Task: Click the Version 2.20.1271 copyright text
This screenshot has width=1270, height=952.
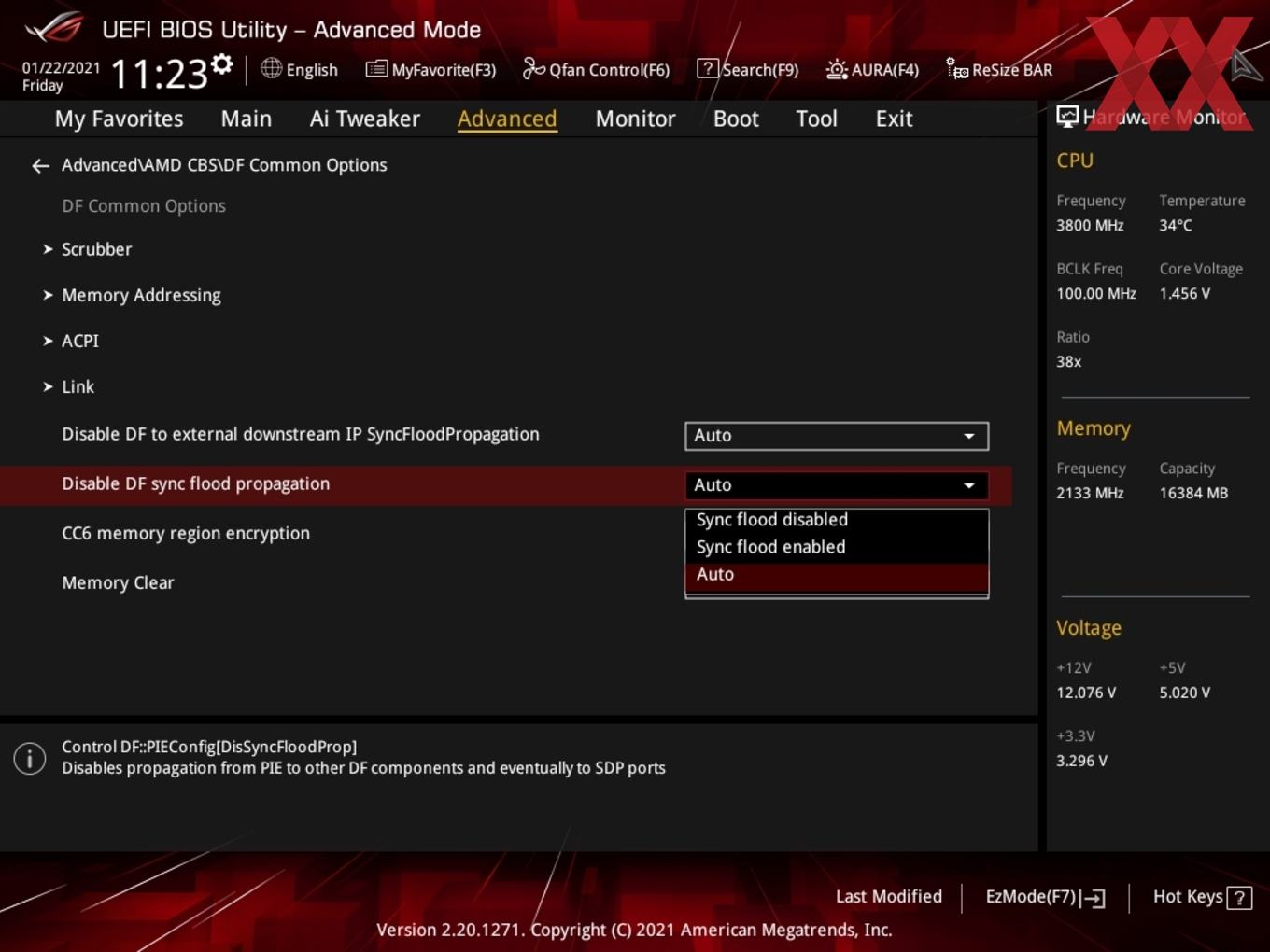Action: [x=634, y=930]
